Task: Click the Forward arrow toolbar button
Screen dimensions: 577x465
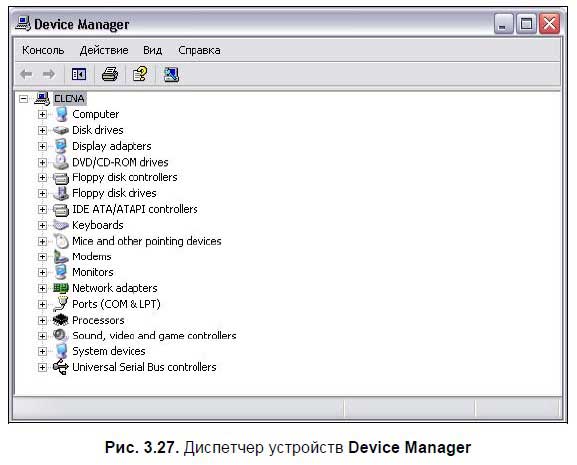Action: (49, 74)
